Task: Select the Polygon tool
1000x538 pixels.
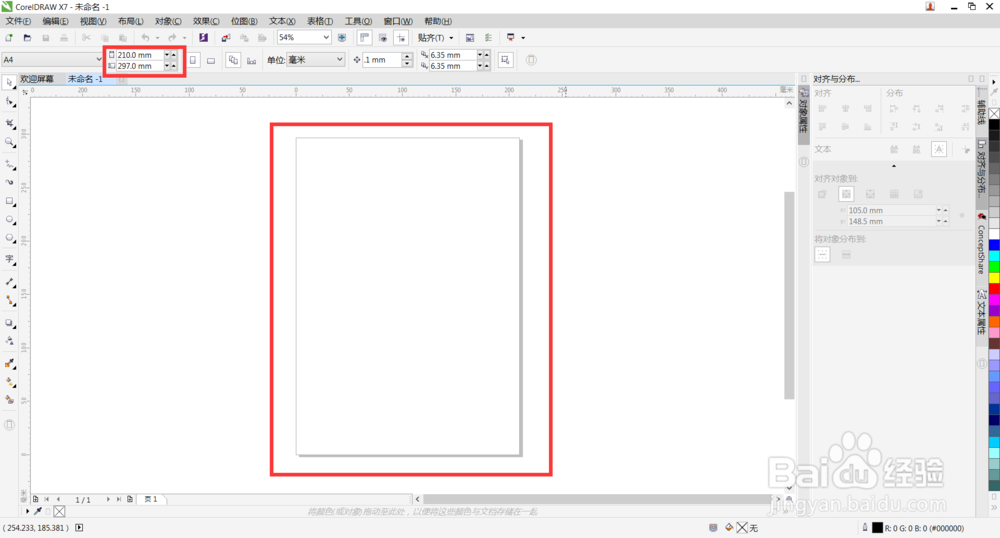Action: pyautogui.click(x=10, y=238)
